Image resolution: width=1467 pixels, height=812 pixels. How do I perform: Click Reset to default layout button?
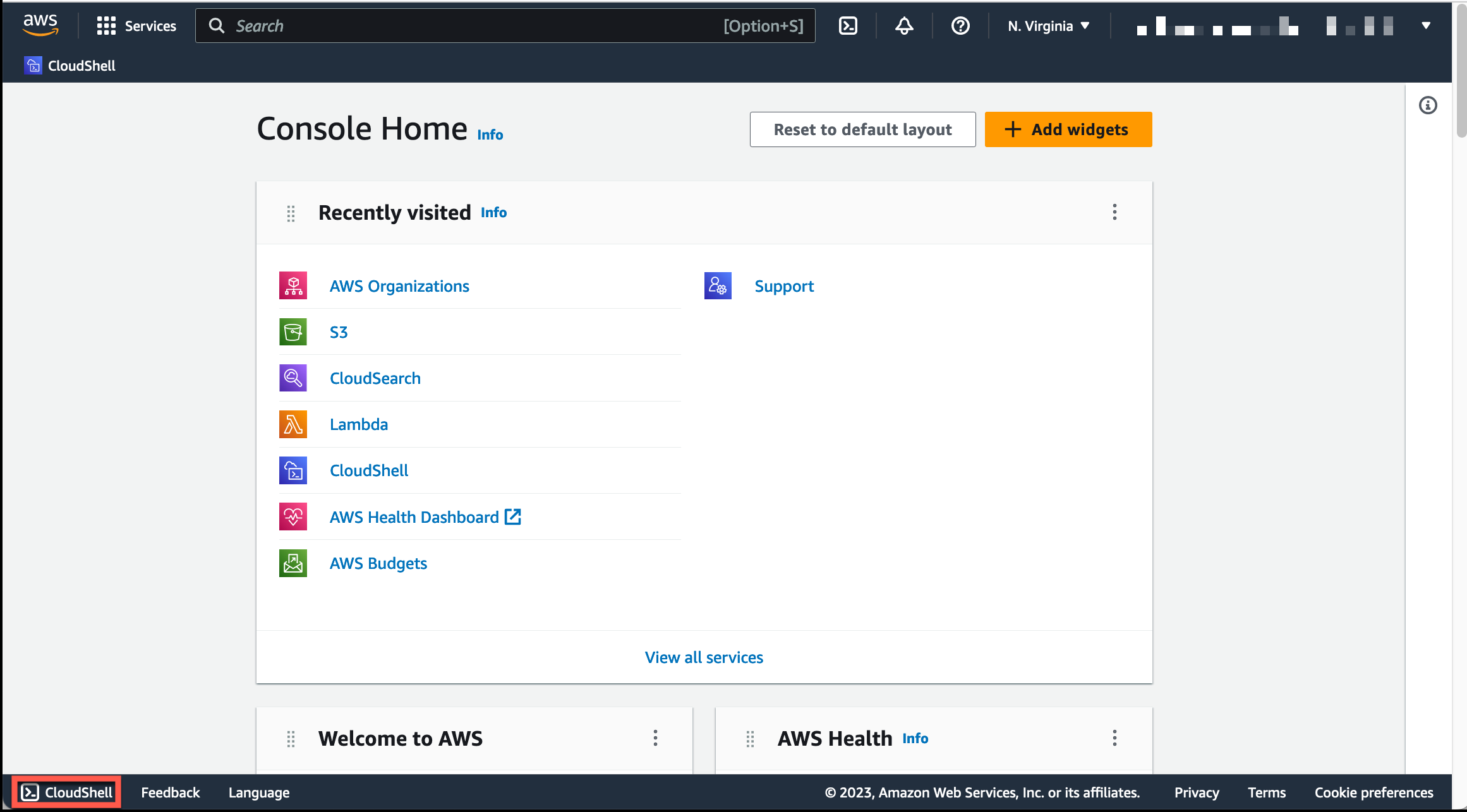click(x=863, y=128)
